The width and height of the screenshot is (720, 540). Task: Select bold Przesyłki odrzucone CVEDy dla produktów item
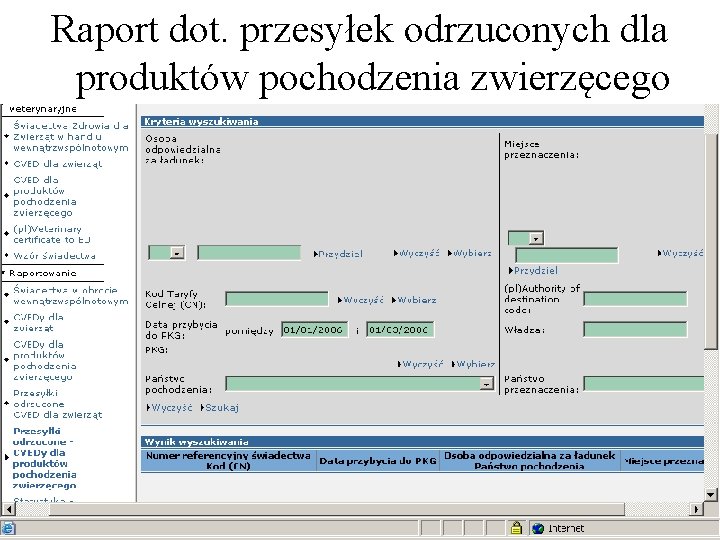pyautogui.click(x=45, y=458)
